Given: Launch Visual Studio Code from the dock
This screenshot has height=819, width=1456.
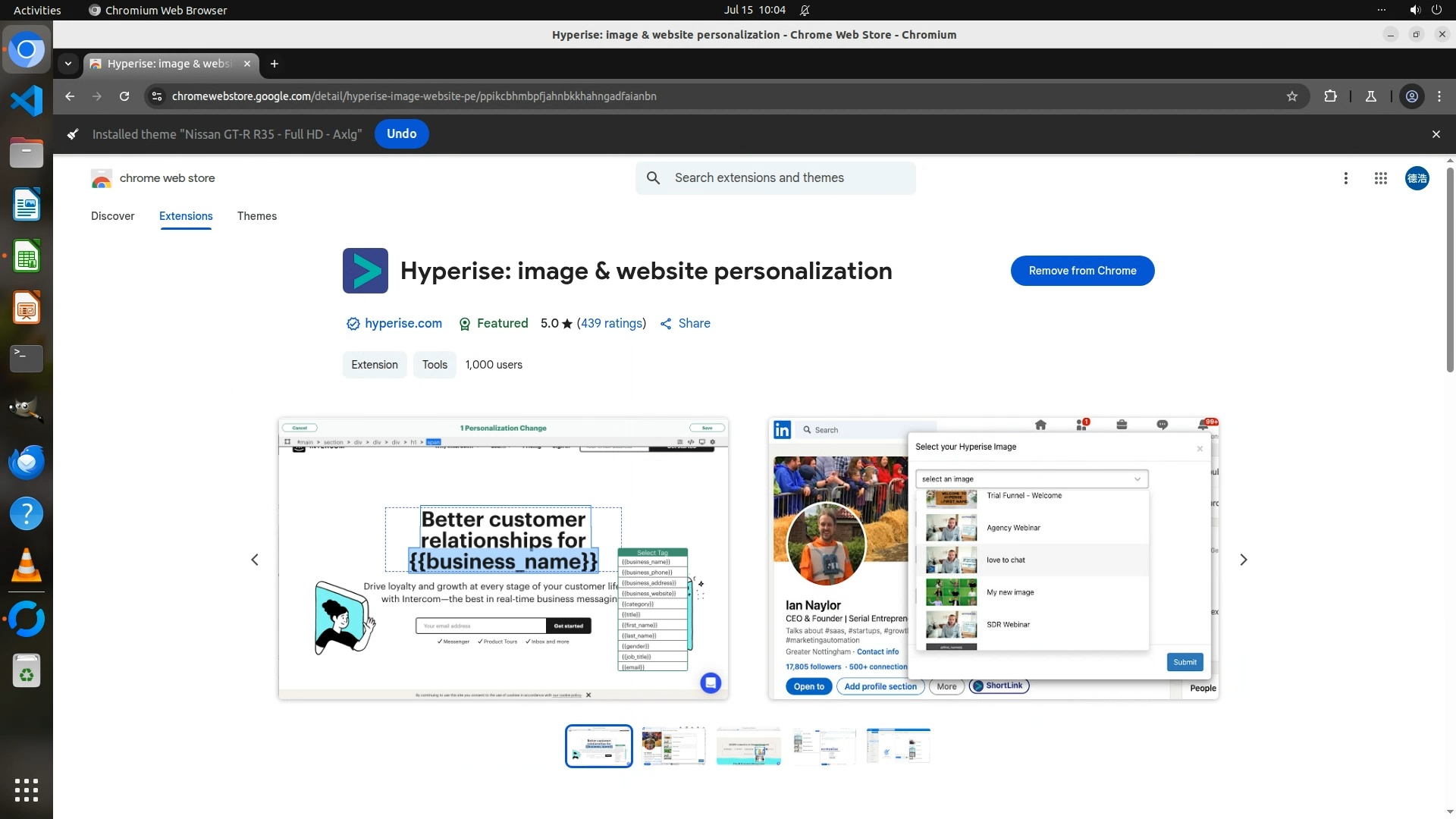Looking at the screenshot, I should coord(27,101).
